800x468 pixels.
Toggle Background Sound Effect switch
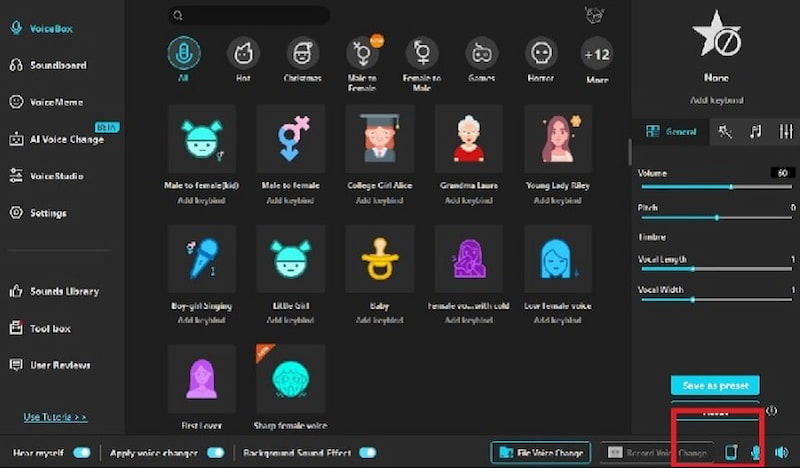pyautogui.click(x=367, y=453)
